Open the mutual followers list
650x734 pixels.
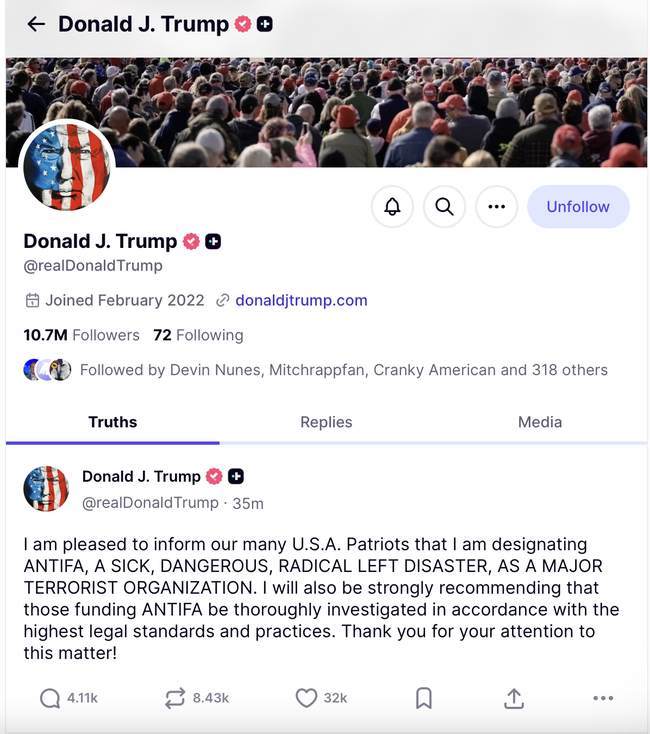pos(343,370)
